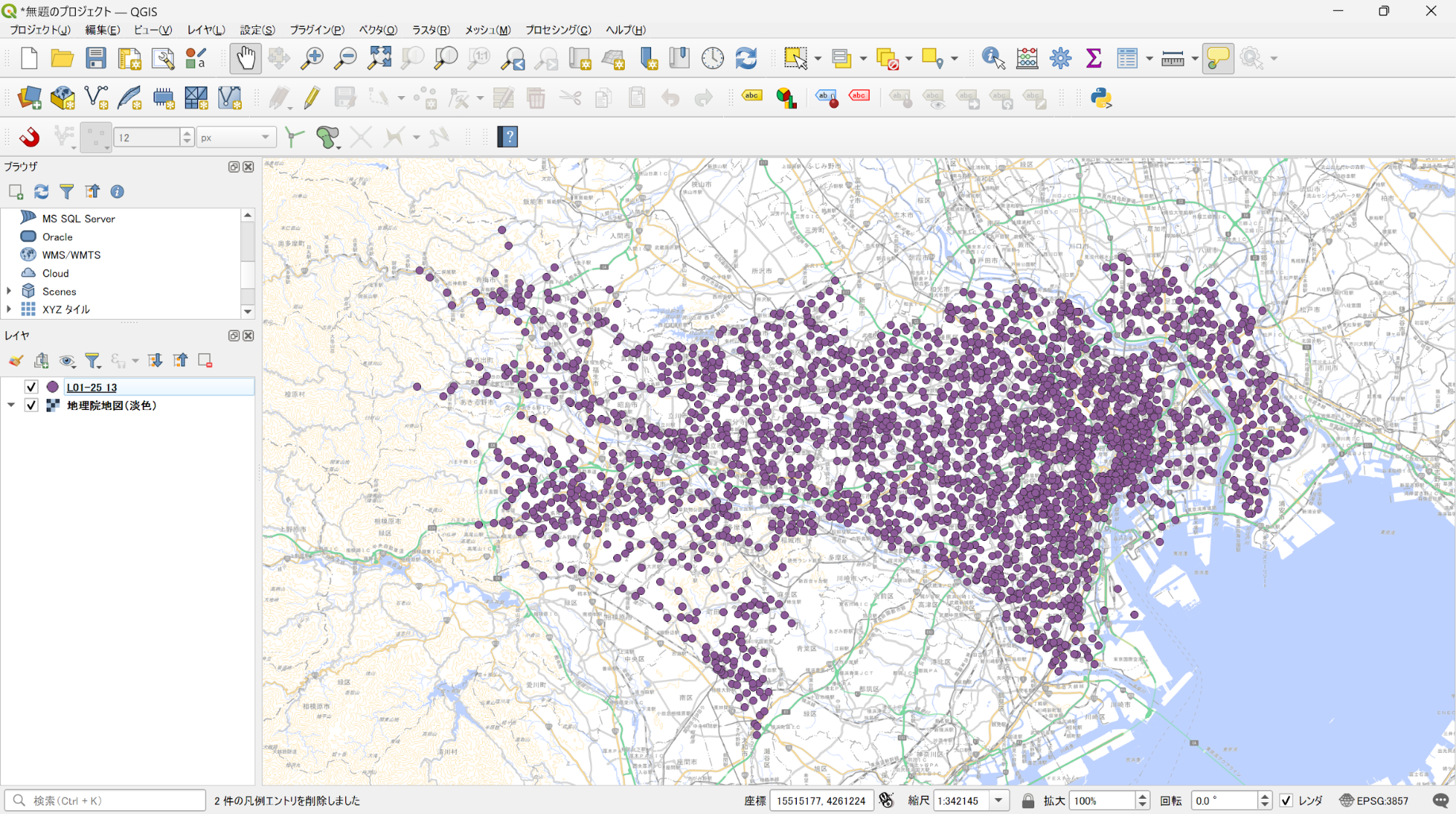The height and width of the screenshot is (814, 1456).
Task: Open the プラグイン(P) menu
Action: pyautogui.click(x=317, y=30)
